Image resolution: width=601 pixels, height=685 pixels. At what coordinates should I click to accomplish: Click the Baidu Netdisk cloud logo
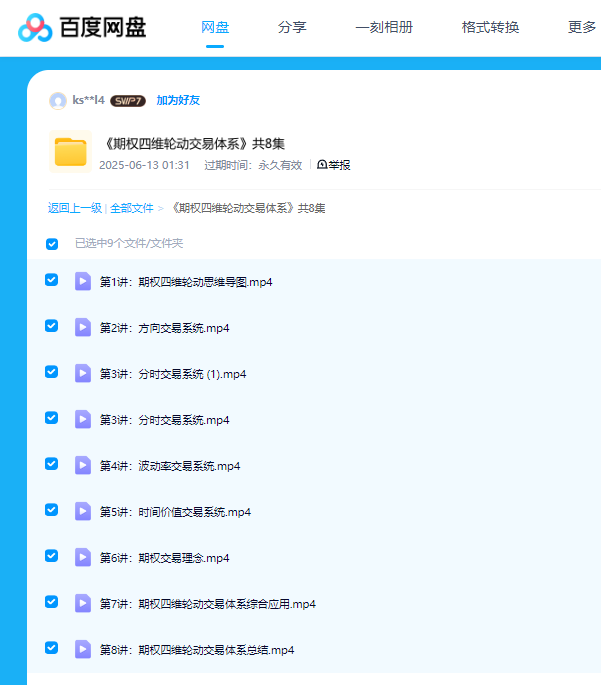(x=36, y=28)
